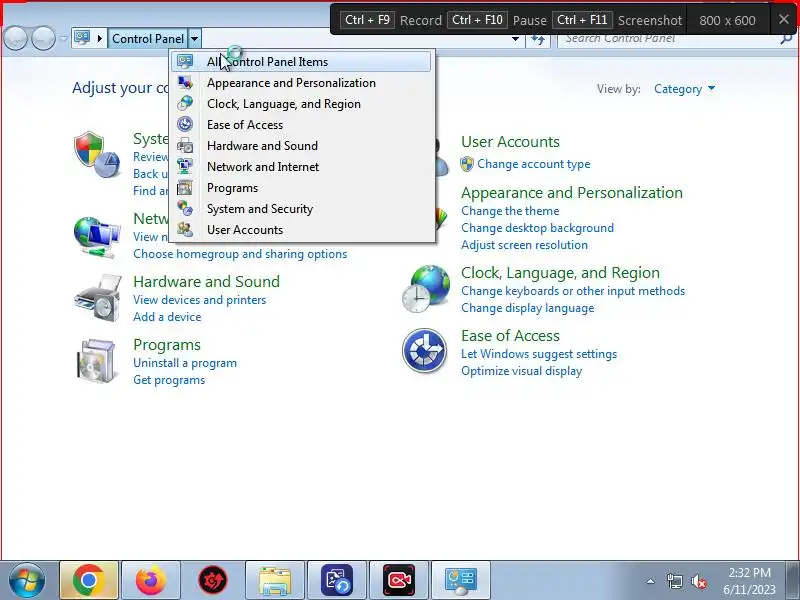Open the View by Category dropdown
Image resolution: width=800 pixels, height=600 pixels.
[x=684, y=89]
